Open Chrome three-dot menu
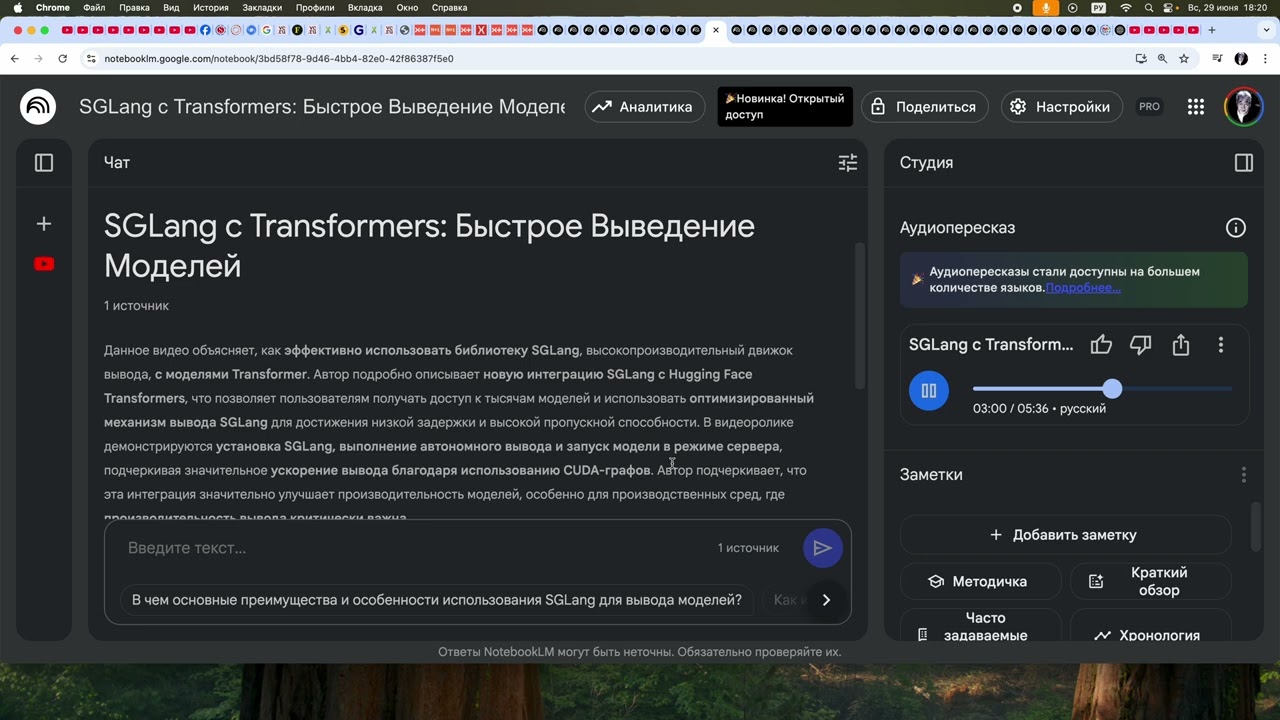The width and height of the screenshot is (1280, 720). coord(1265,59)
